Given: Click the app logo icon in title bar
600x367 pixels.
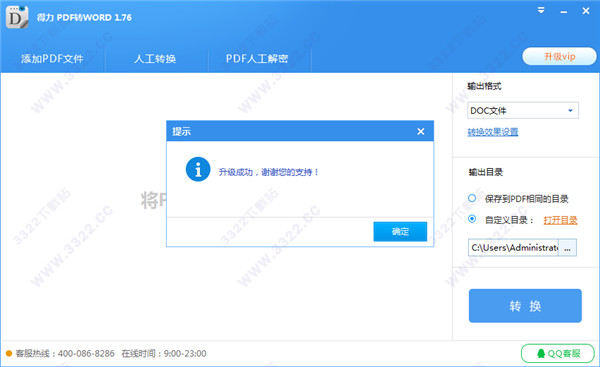Looking at the screenshot, I should coord(17,17).
